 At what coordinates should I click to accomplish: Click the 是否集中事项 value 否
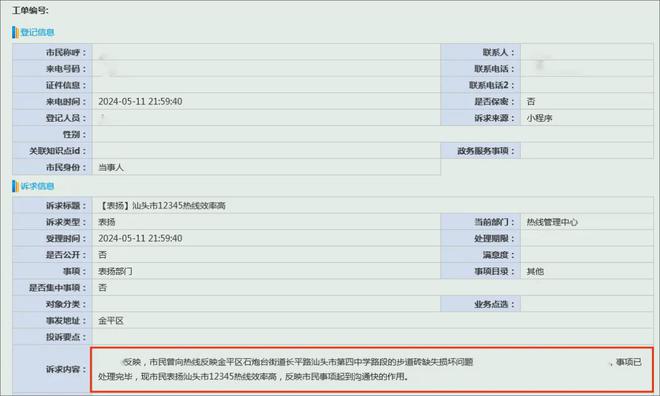102,287
